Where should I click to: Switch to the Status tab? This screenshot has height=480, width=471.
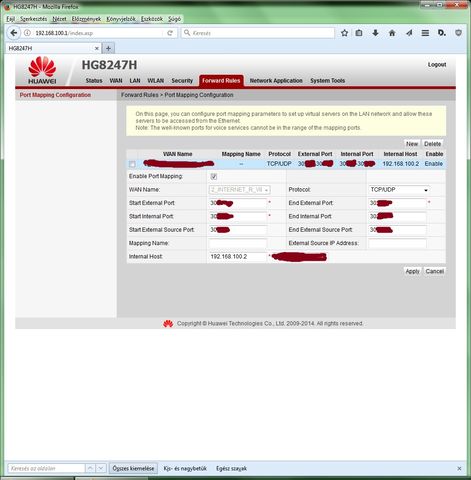point(94,81)
